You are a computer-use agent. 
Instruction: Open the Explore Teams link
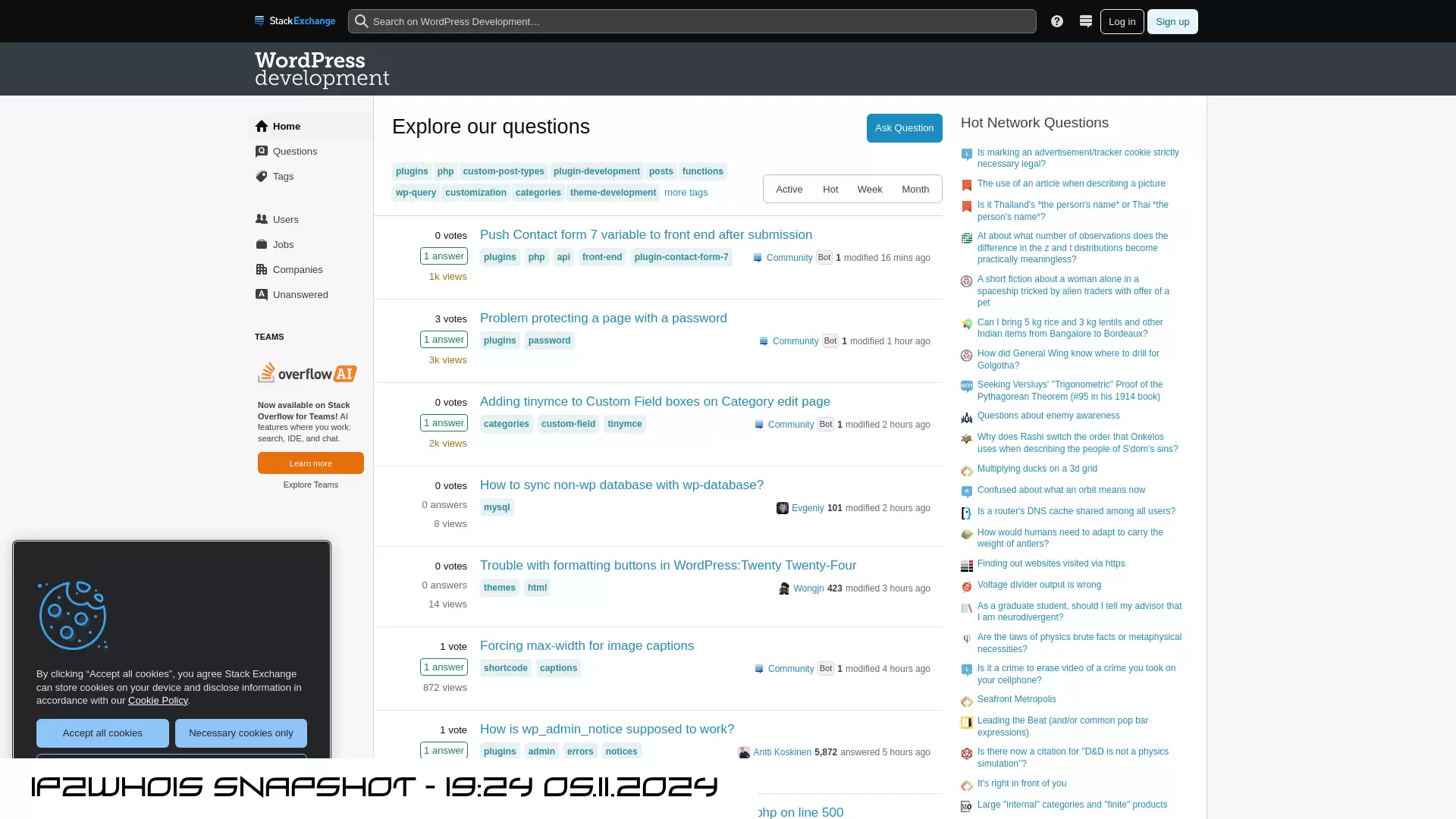(311, 485)
